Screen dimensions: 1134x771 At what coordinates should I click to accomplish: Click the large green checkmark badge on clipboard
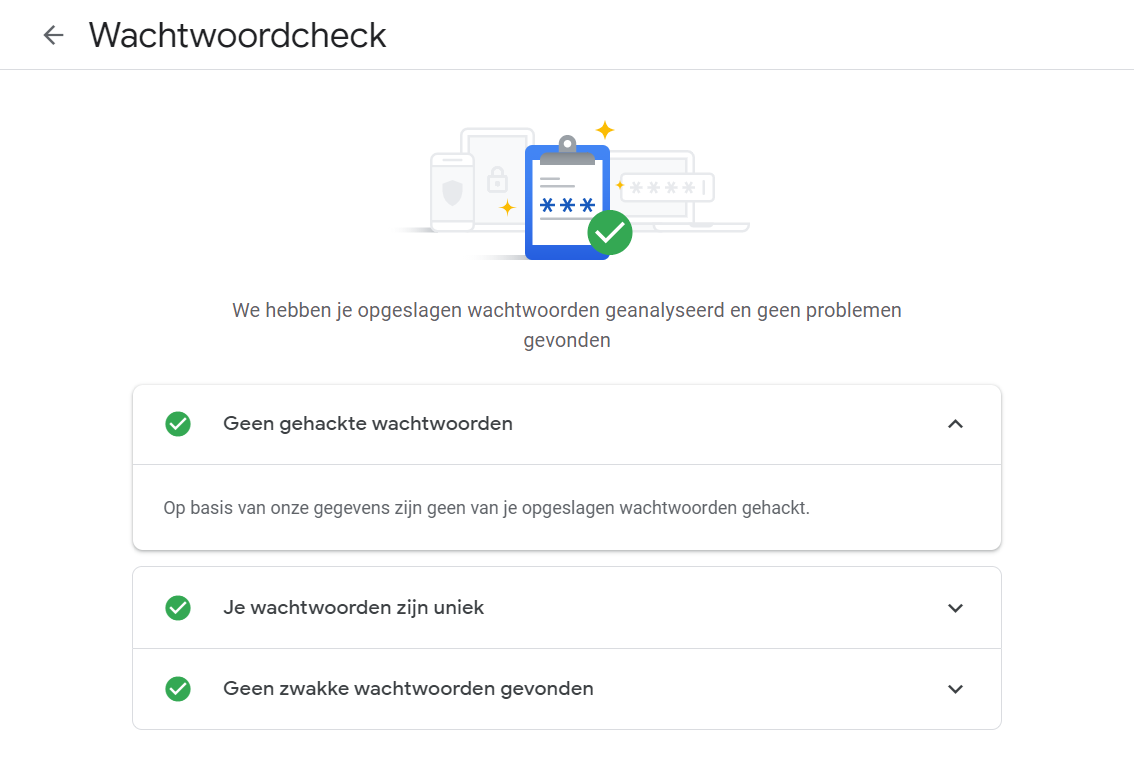(x=609, y=232)
